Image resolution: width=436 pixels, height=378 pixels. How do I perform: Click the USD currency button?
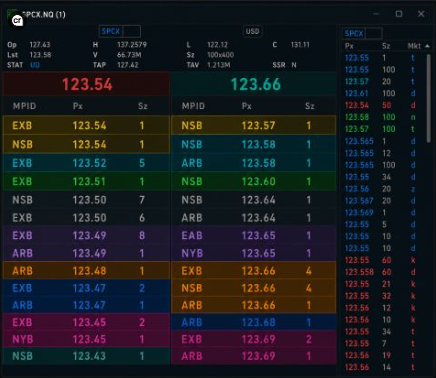pyautogui.click(x=252, y=31)
